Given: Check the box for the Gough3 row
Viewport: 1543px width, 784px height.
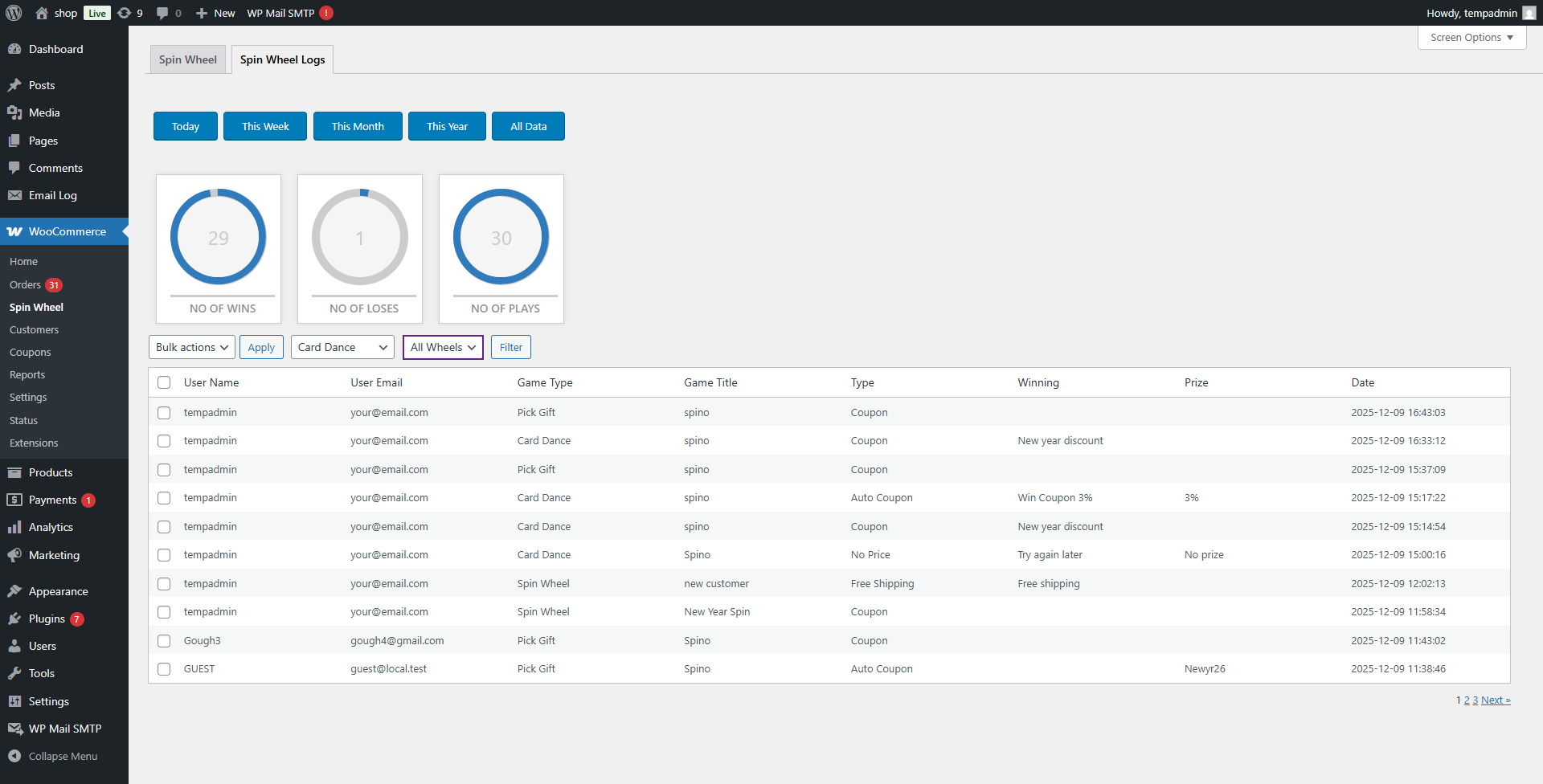Looking at the screenshot, I should pos(164,641).
